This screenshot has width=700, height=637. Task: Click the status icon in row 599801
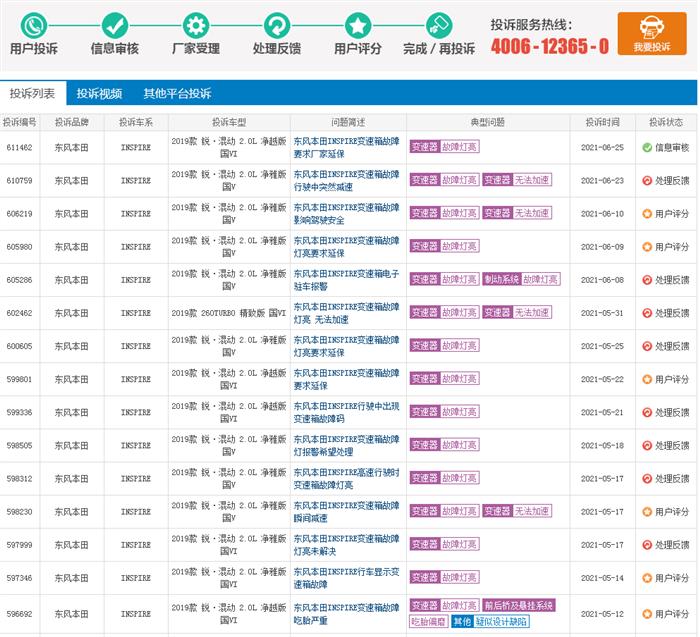click(647, 379)
